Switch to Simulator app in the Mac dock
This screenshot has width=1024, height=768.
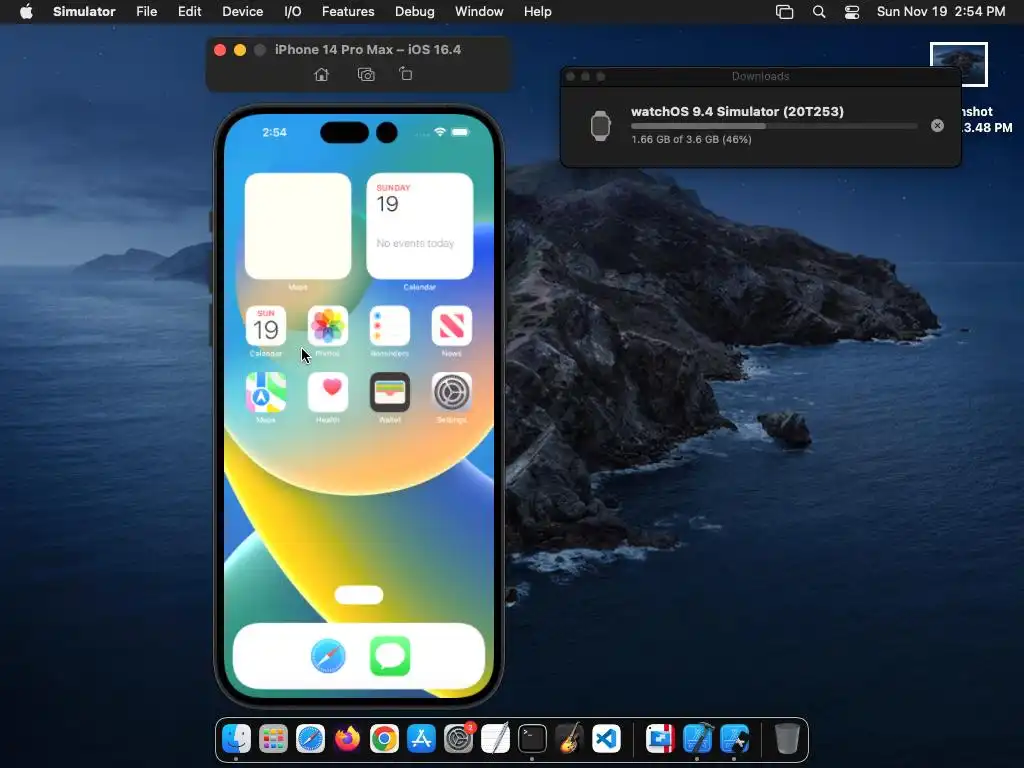[734, 739]
